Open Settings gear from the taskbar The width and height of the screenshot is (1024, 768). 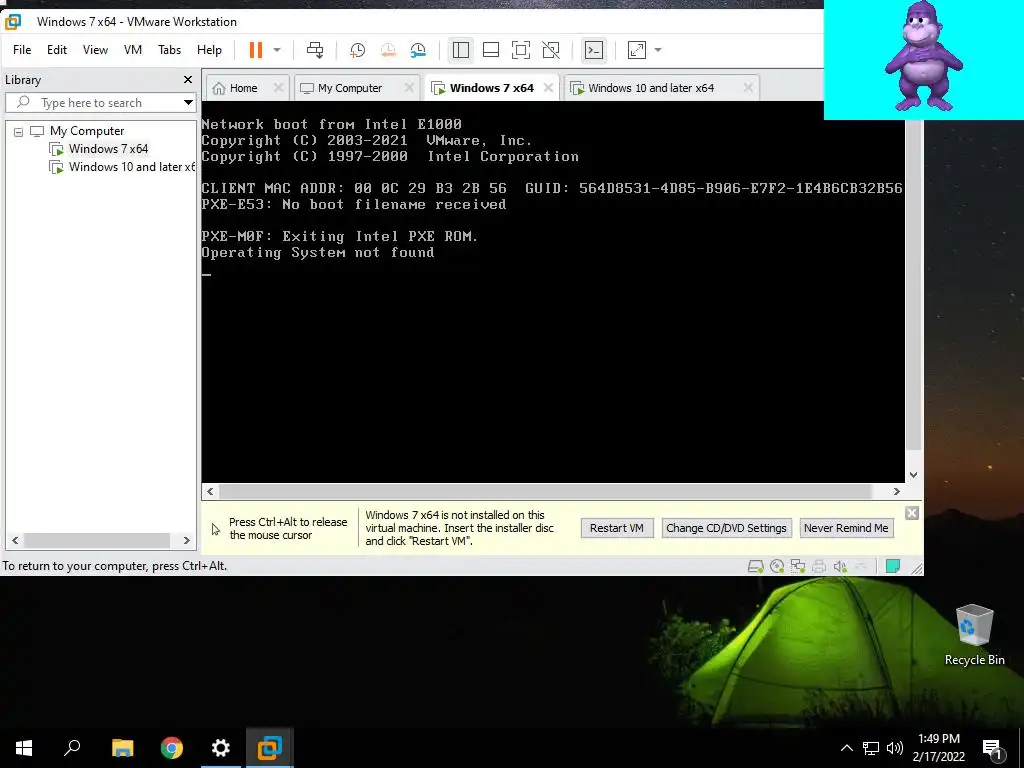click(x=221, y=748)
